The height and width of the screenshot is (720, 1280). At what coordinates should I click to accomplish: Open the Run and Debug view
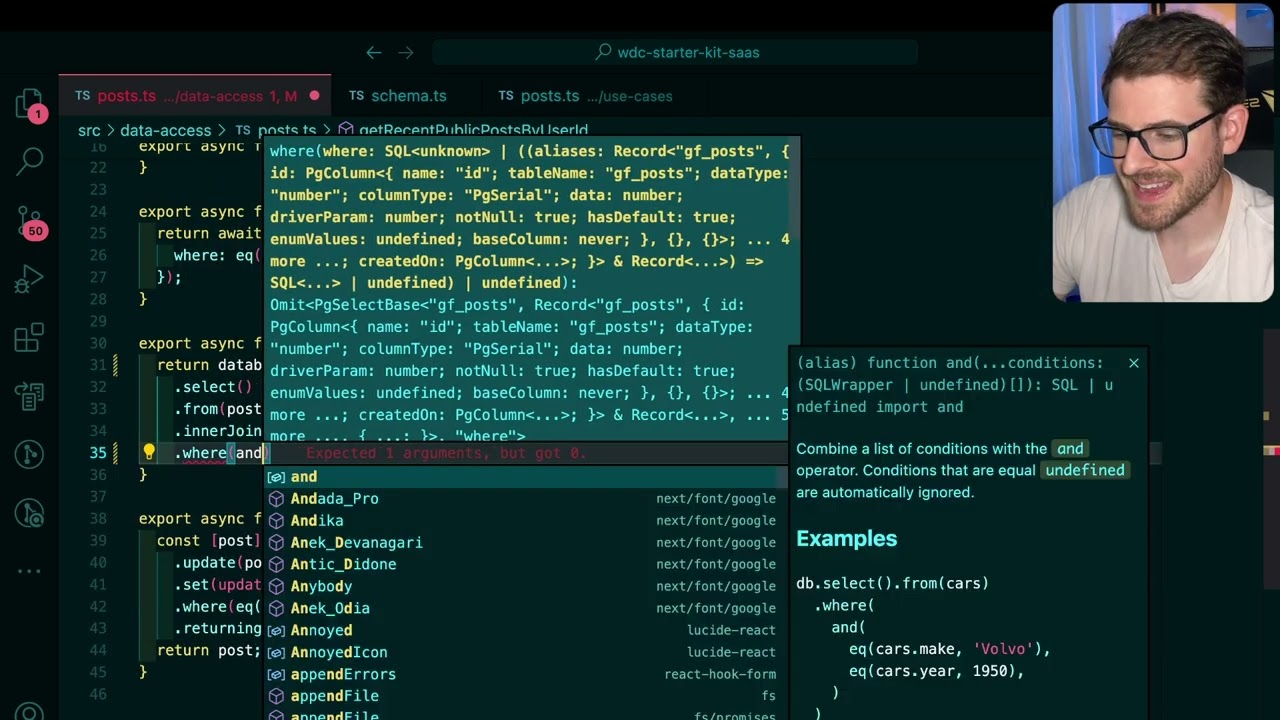tap(30, 279)
